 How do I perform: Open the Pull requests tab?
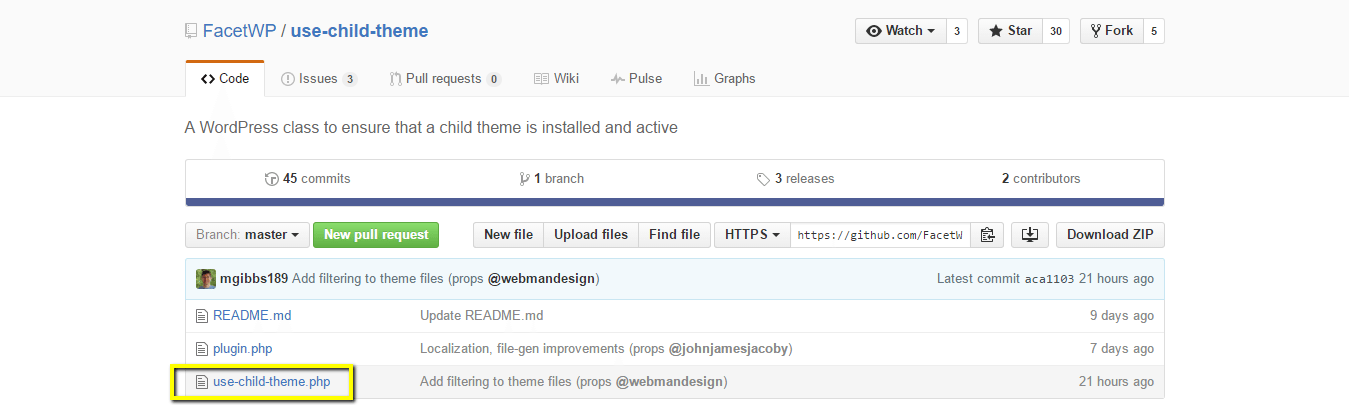[445, 79]
